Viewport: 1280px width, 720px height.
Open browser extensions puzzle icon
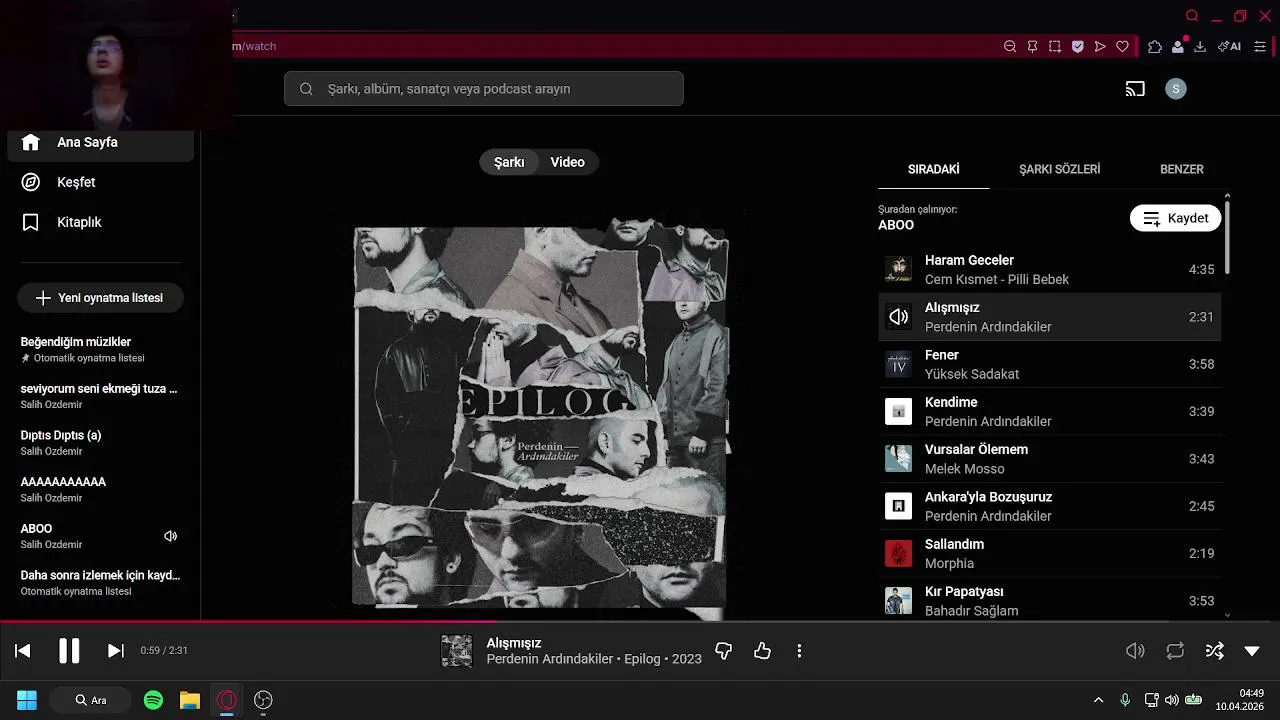coord(1155,46)
